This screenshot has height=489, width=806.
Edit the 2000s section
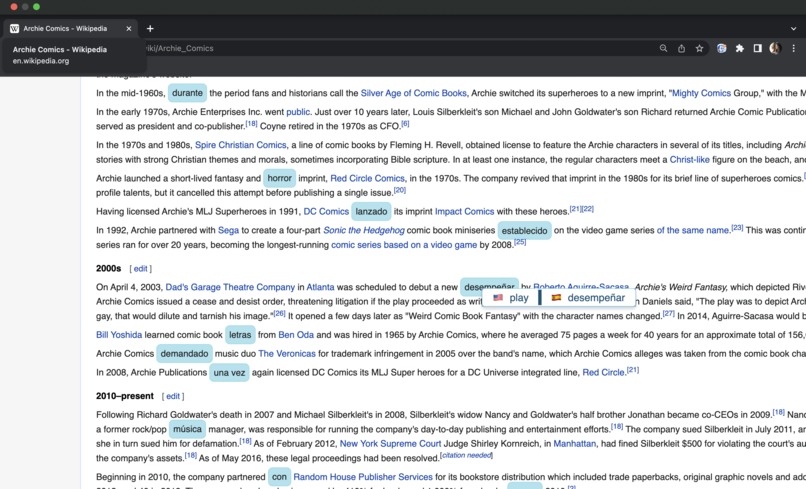pyautogui.click(x=140, y=268)
